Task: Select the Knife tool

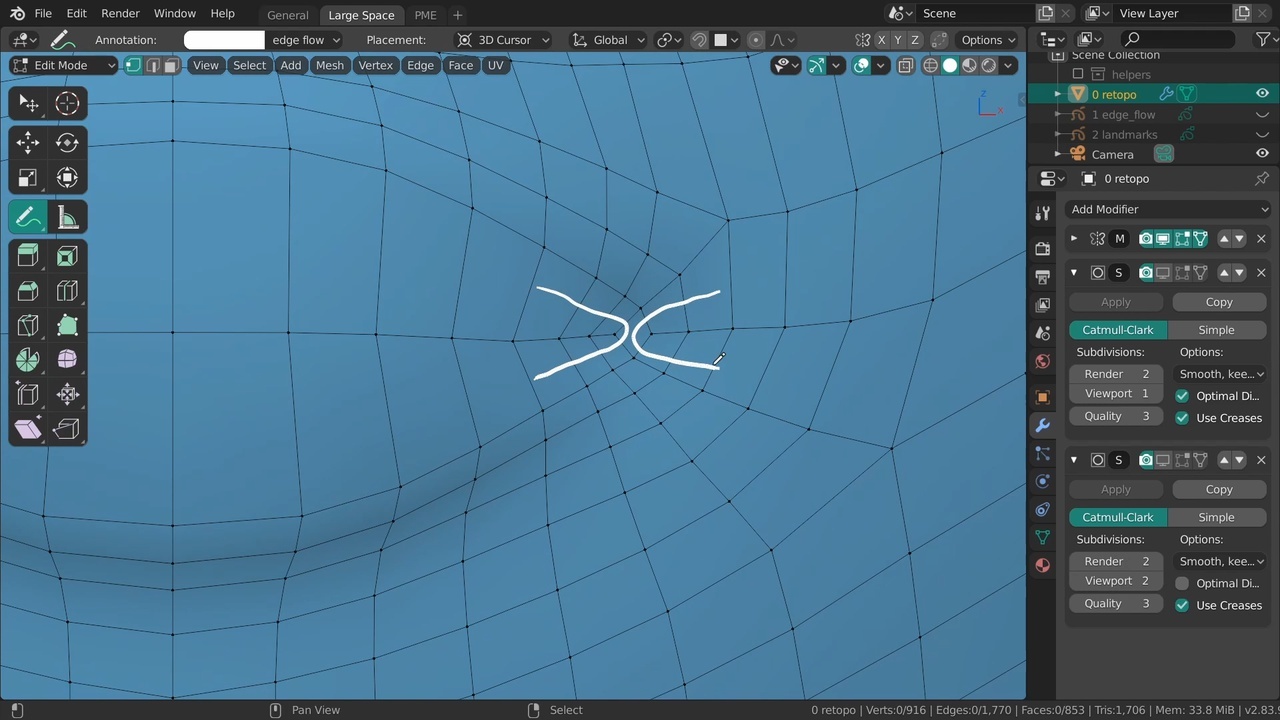Action: pos(28,325)
